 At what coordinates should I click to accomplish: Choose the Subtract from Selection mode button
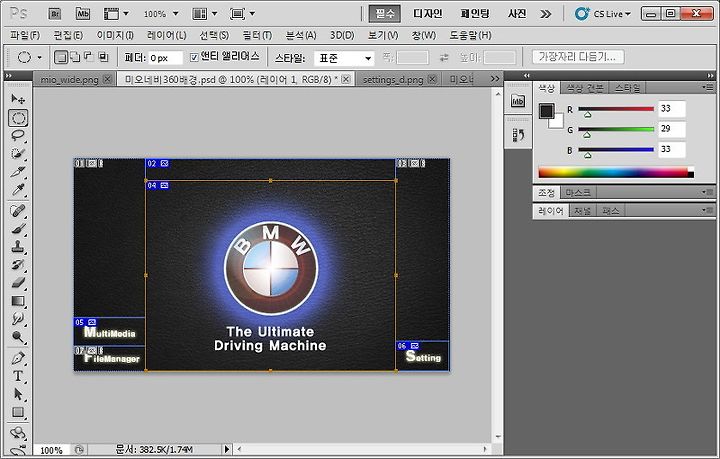coord(89,57)
